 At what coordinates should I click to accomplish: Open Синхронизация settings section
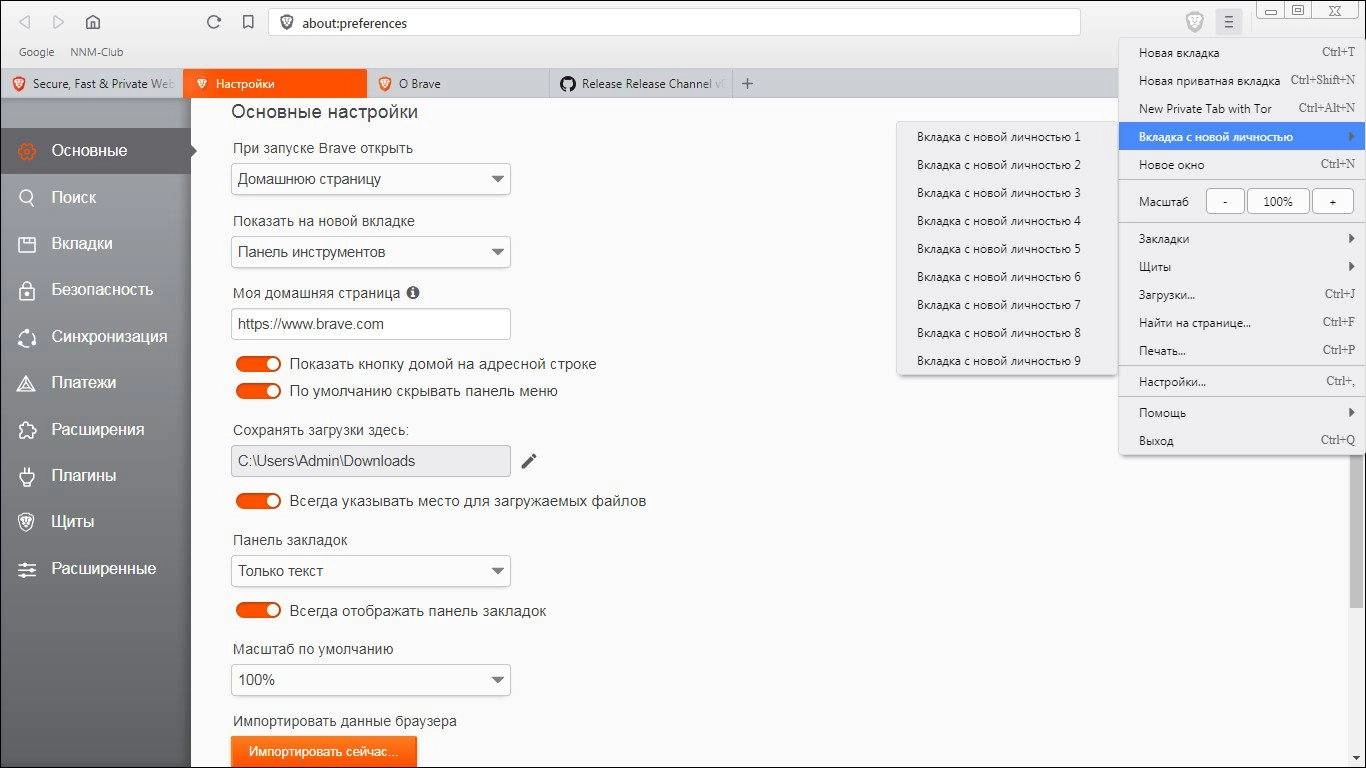pyautogui.click(x=95, y=336)
